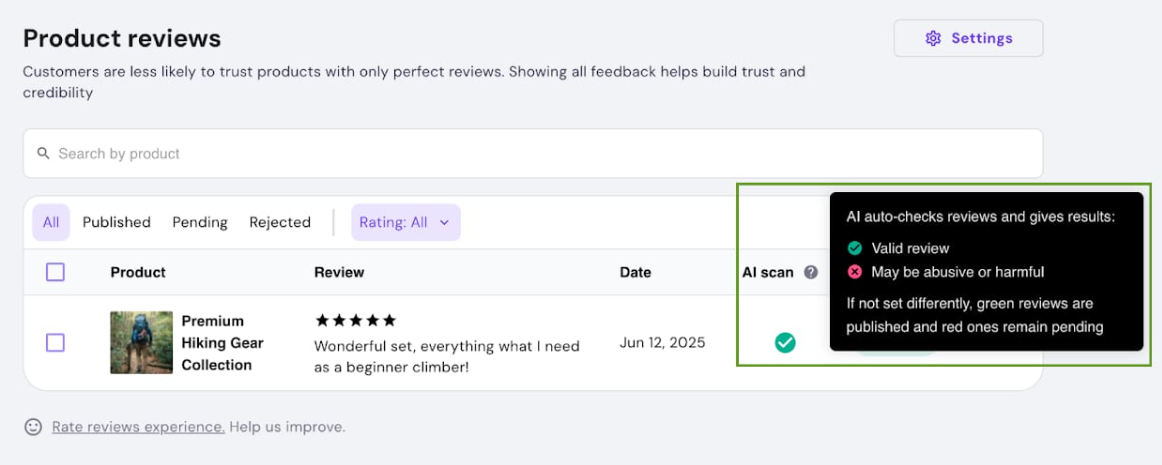Click the Search by product field
The image size is (1162, 465).
click(x=533, y=154)
